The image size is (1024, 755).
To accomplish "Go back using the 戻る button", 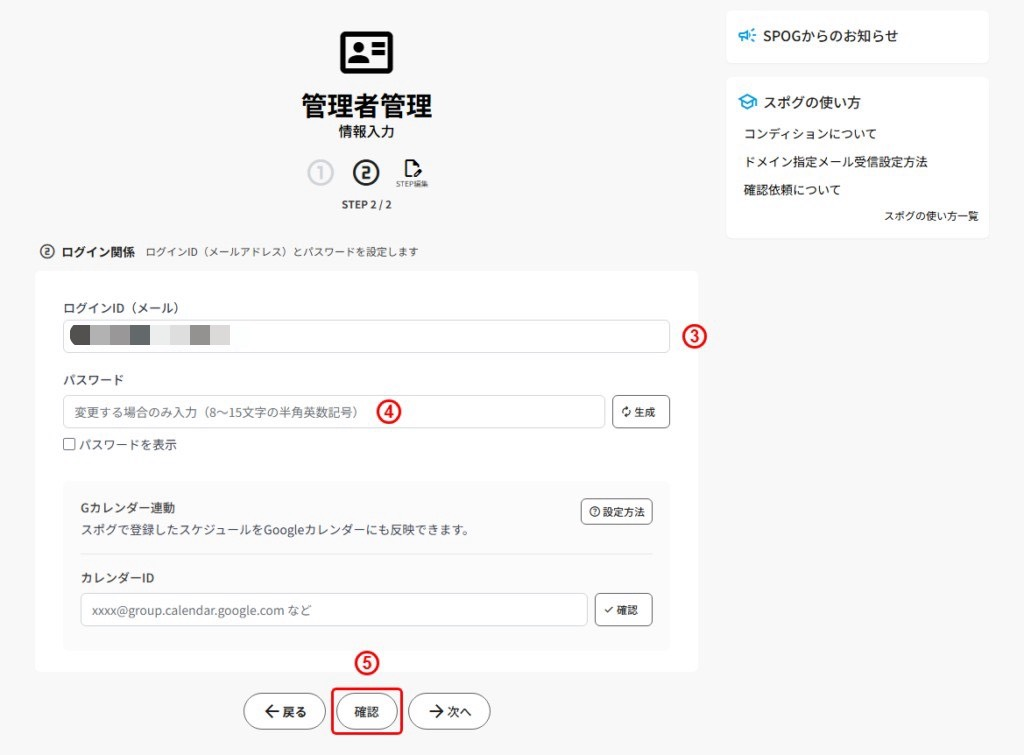I will 285,711.
